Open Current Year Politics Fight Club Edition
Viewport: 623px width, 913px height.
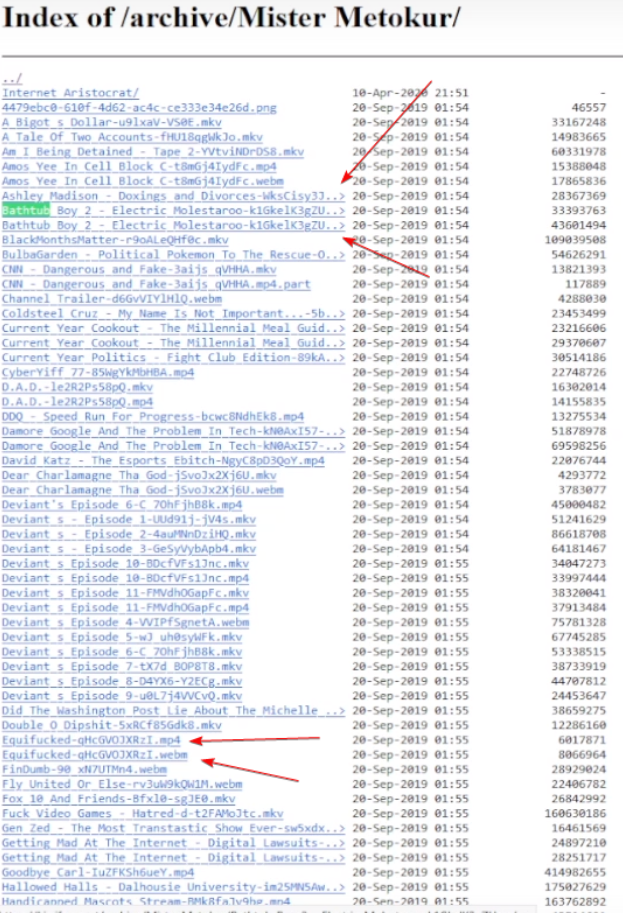pos(174,358)
